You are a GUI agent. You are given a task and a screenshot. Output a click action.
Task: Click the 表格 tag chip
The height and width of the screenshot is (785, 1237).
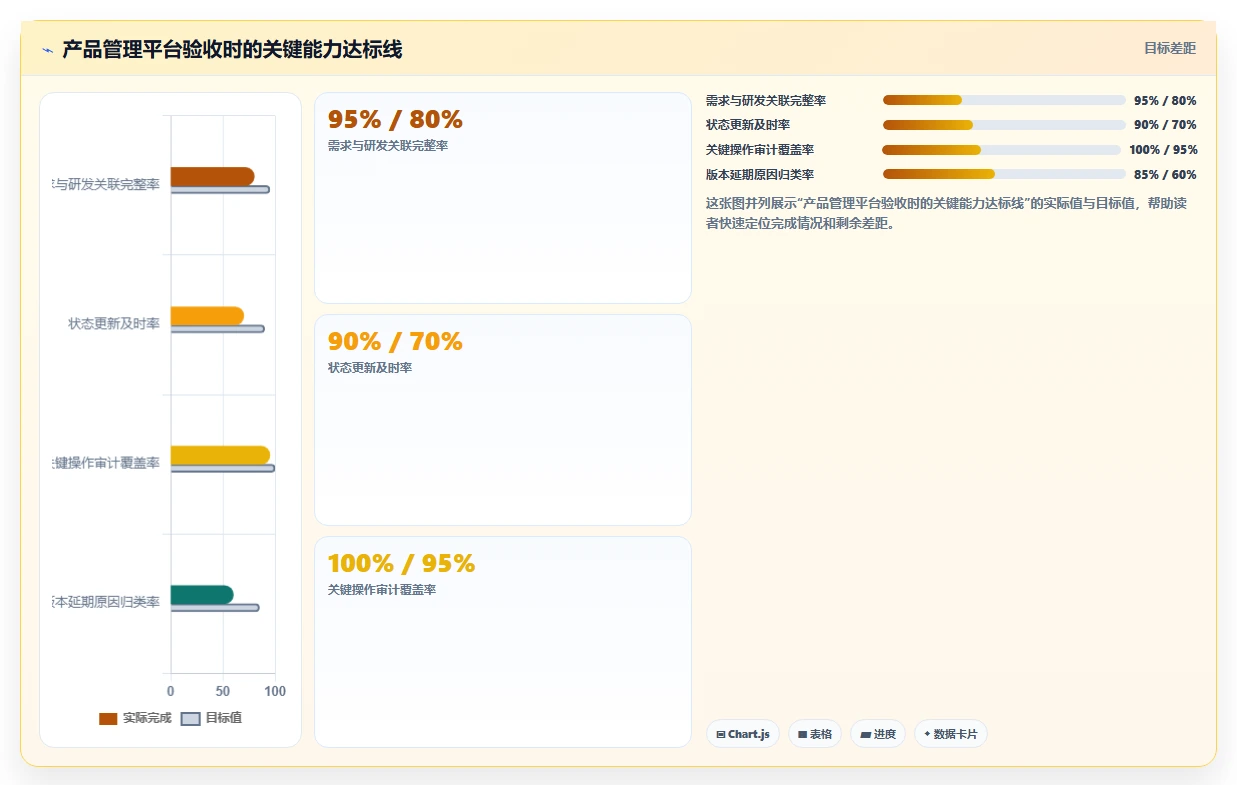(815, 734)
